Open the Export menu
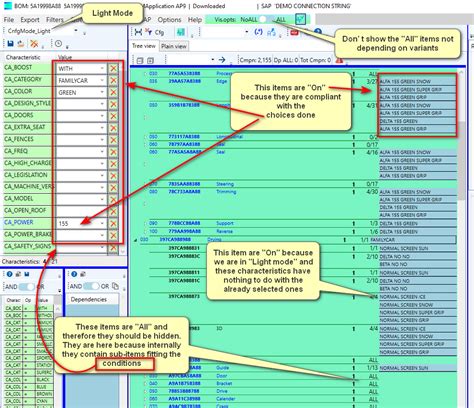The image size is (474, 408). (30, 20)
